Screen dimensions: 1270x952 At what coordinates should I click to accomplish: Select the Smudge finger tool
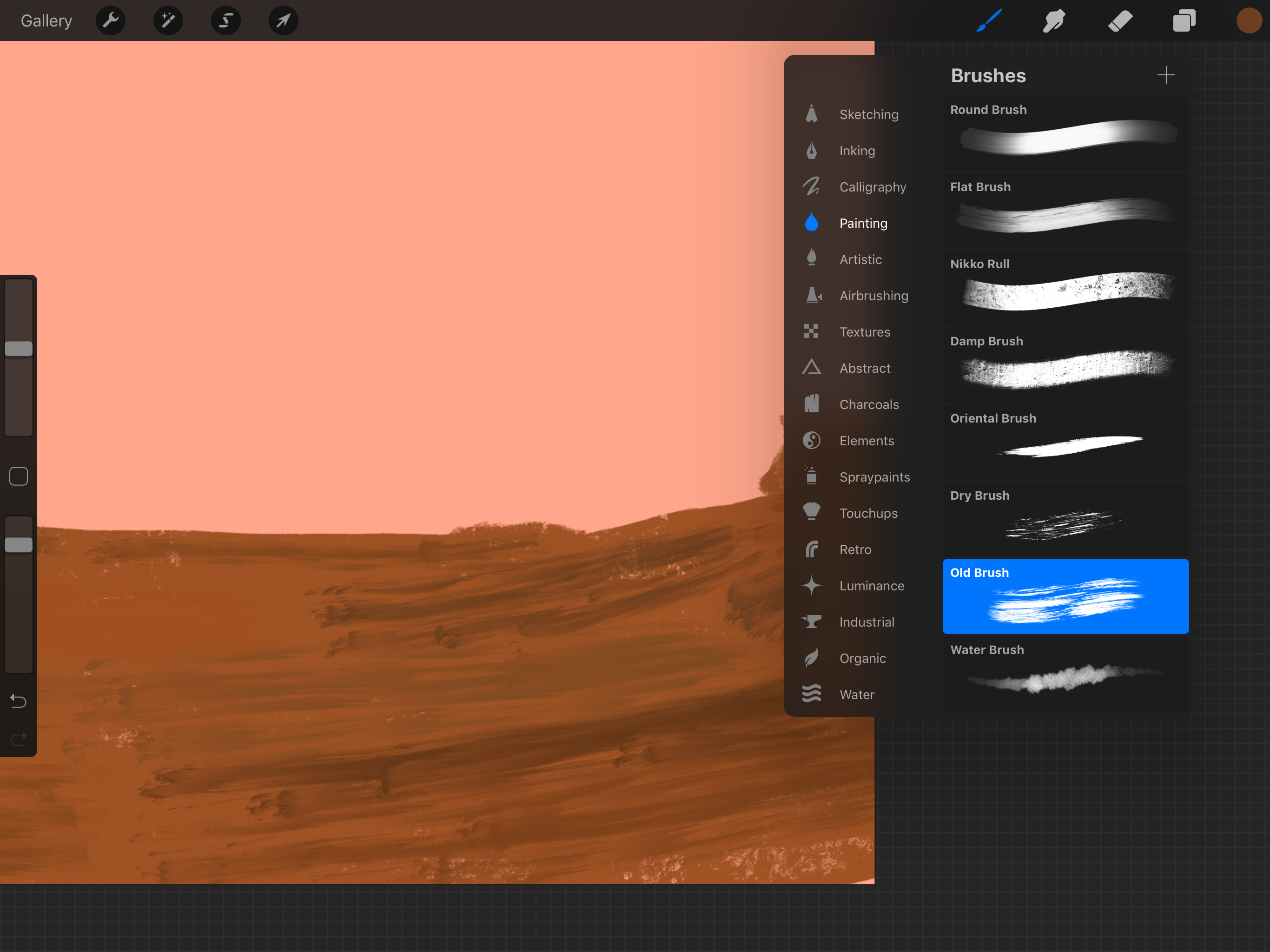coord(1054,20)
